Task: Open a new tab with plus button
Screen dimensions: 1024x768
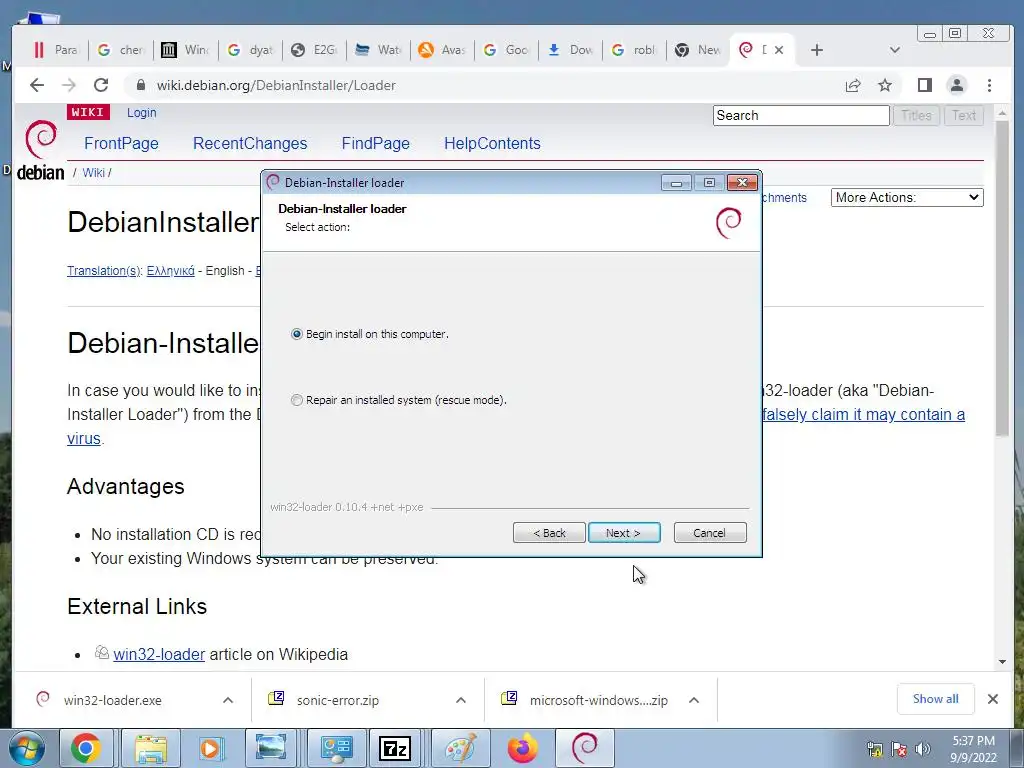Action: coord(816,50)
